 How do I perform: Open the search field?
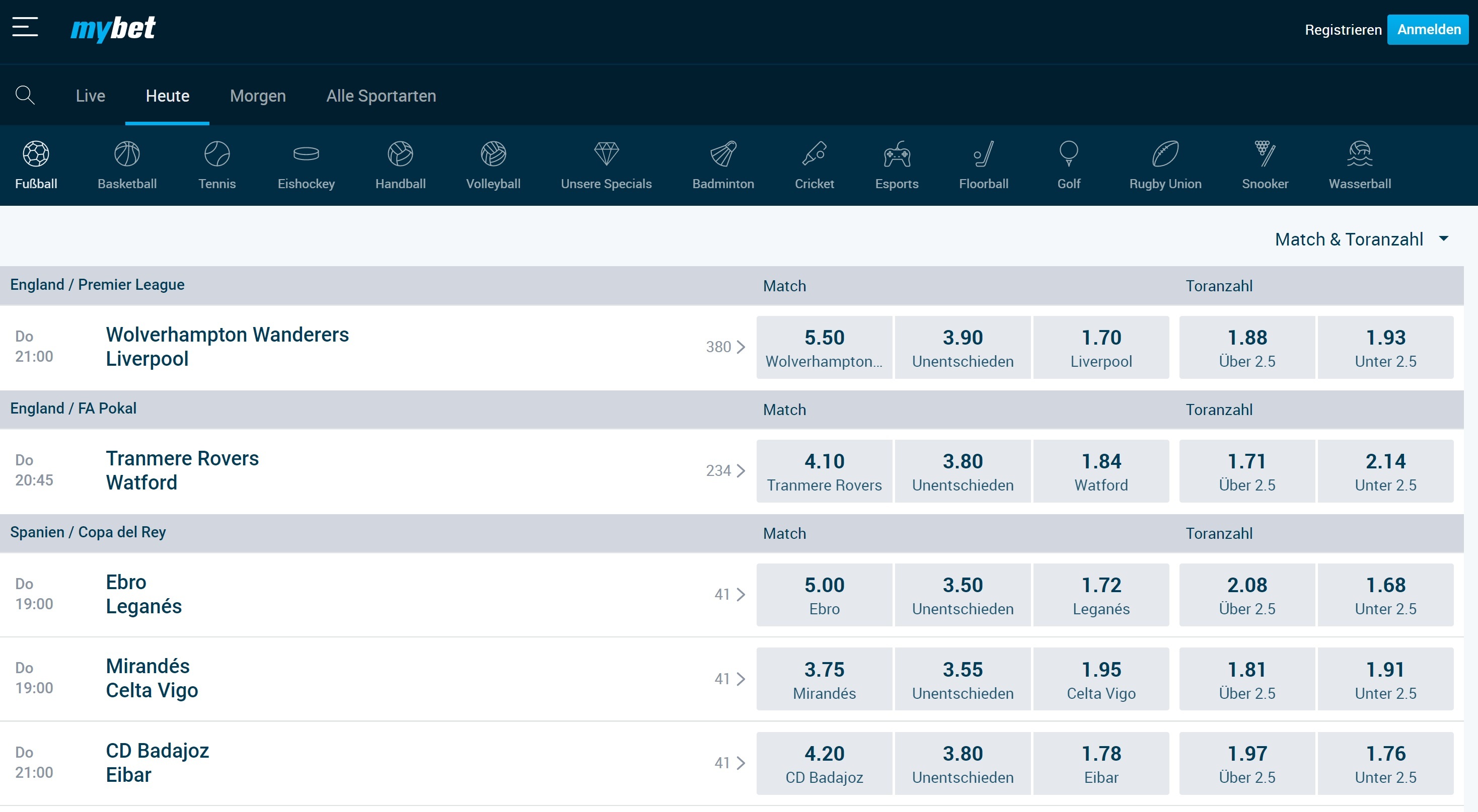pos(25,95)
